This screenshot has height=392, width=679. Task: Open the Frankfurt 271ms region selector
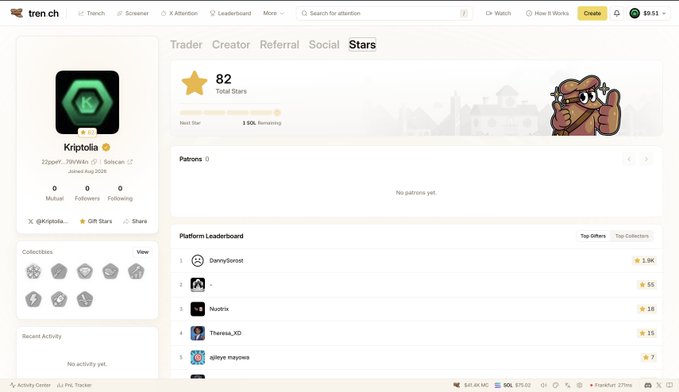point(611,385)
